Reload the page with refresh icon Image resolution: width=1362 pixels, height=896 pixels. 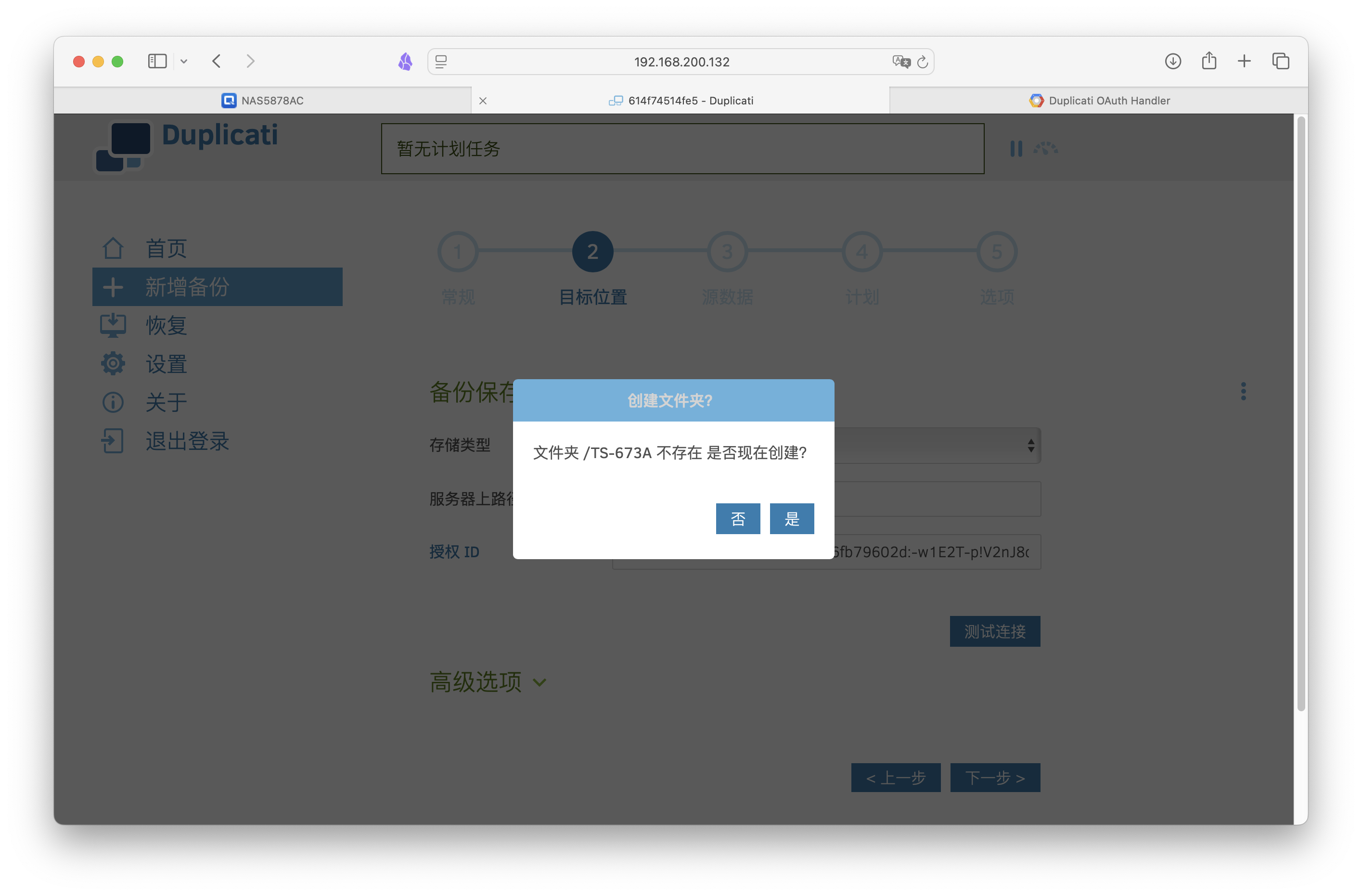(x=922, y=61)
